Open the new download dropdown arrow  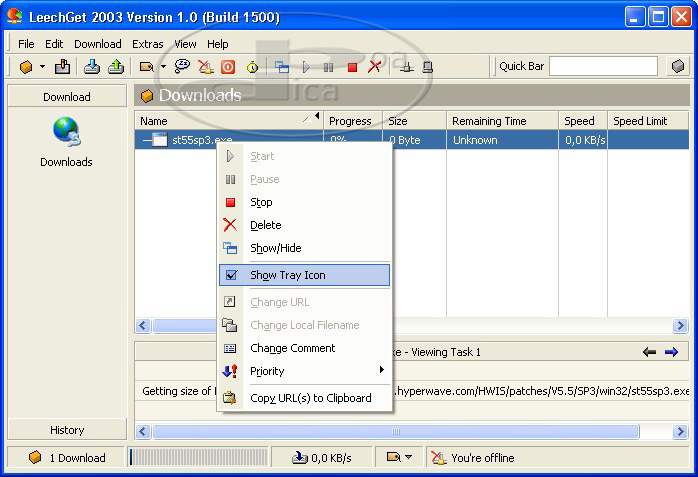42,67
